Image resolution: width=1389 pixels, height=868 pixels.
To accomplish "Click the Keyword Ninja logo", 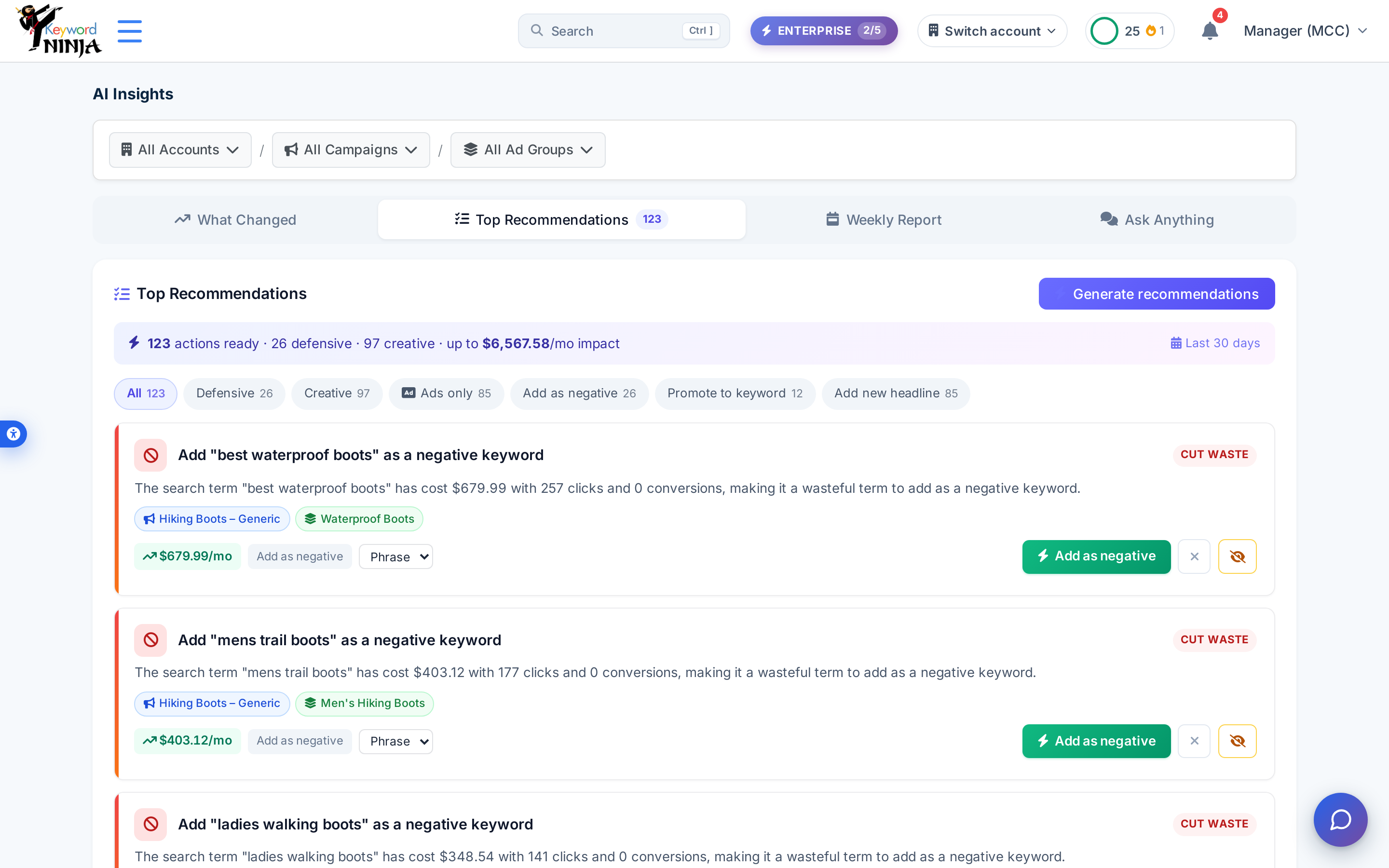I will point(58,30).
